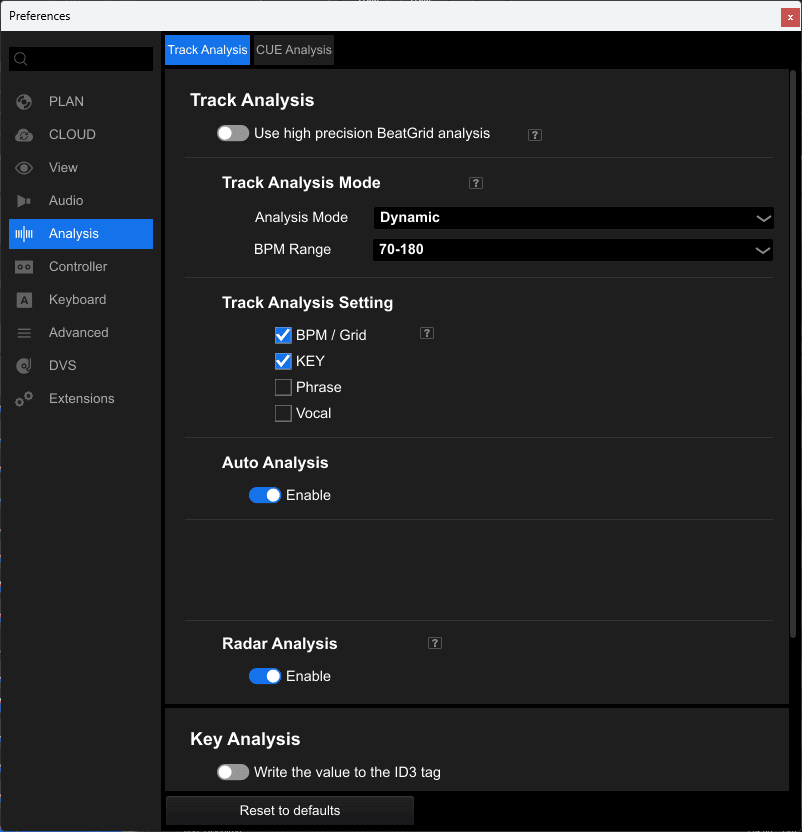This screenshot has height=832, width=802.
Task: Uncheck the BPM / Grid checkbox
Action: [283, 335]
